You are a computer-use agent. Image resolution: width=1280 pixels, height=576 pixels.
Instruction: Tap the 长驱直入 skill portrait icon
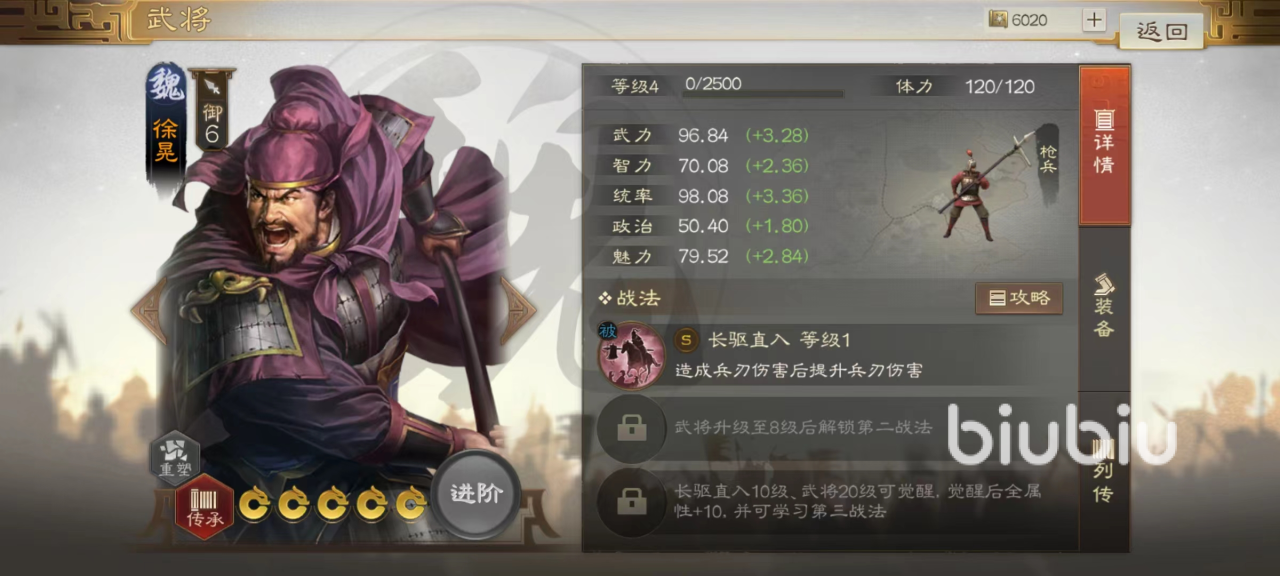(631, 354)
